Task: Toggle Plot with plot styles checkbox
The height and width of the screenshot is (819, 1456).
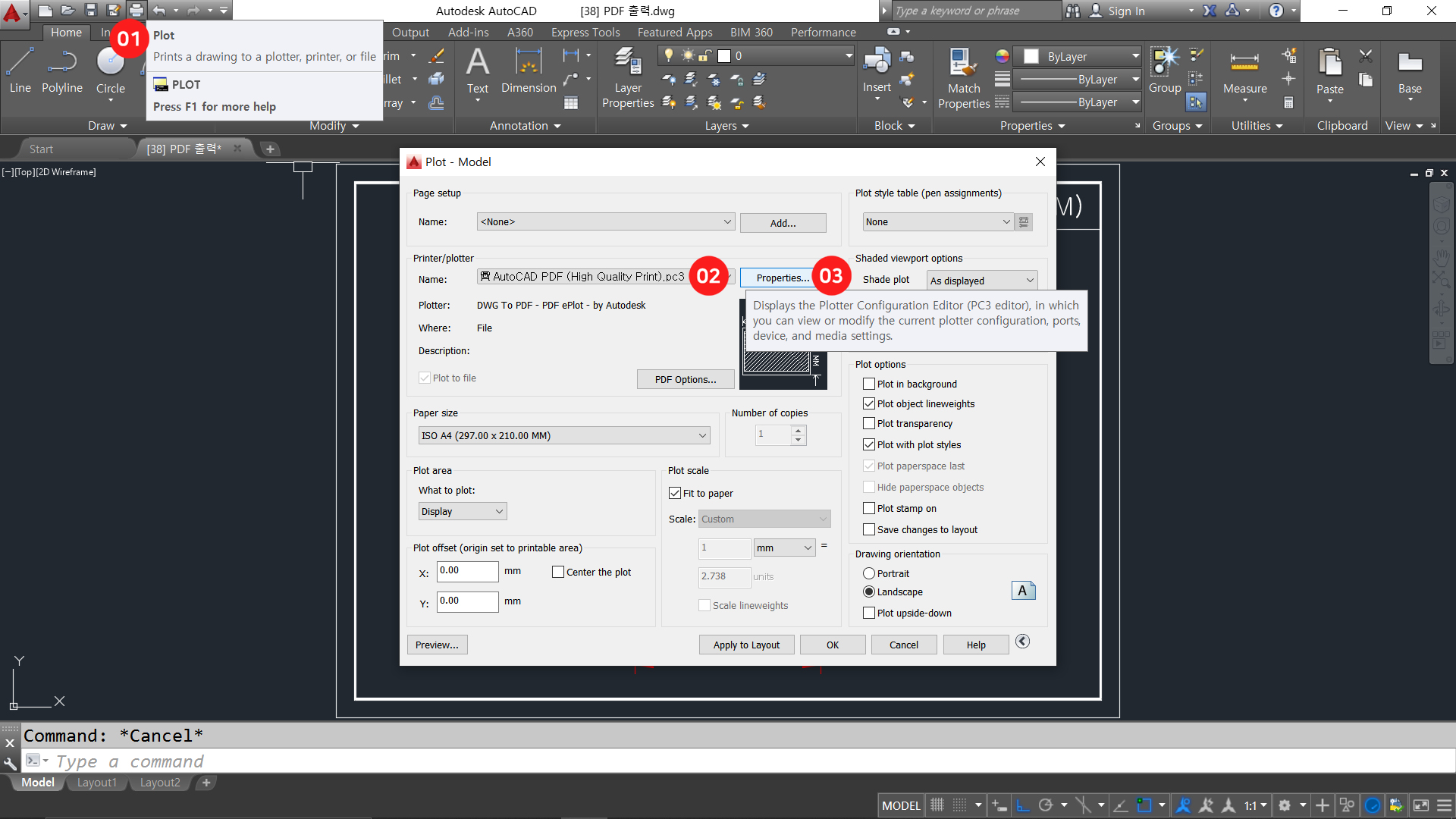Action: (x=869, y=444)
